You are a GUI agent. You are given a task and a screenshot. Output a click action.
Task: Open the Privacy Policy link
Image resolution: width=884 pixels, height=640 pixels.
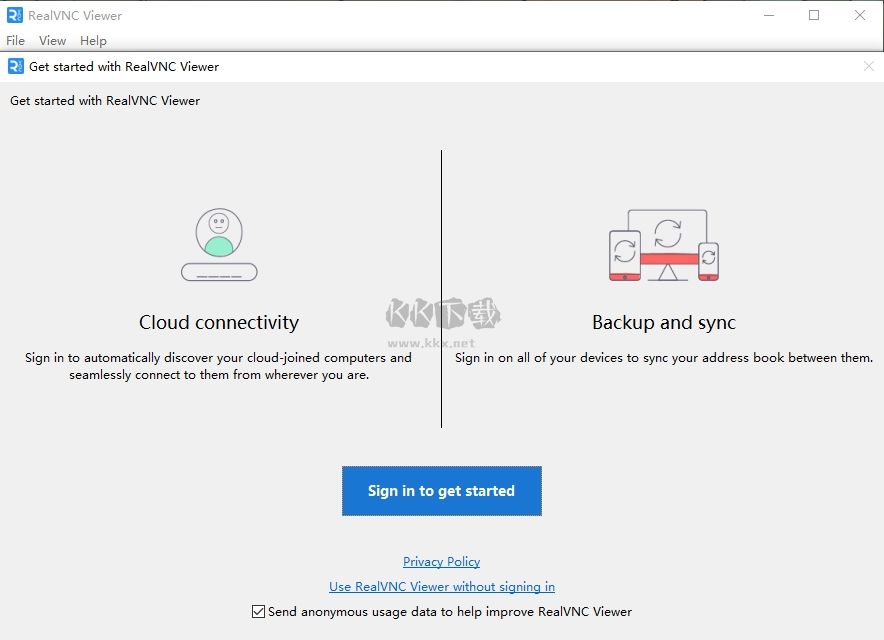441,561
